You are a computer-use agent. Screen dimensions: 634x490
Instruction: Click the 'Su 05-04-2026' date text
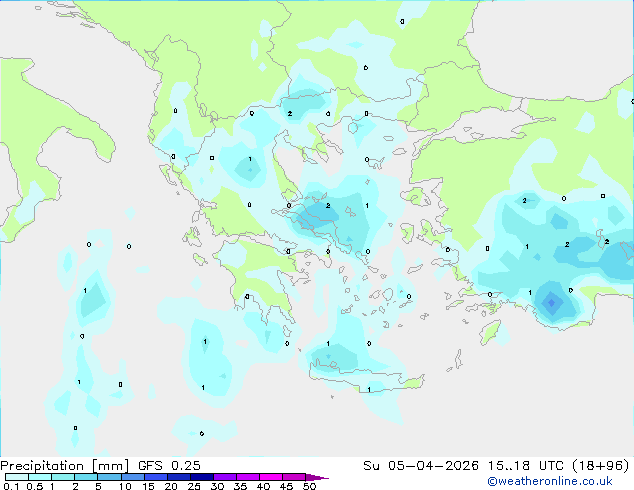click(x=421, y=466)
